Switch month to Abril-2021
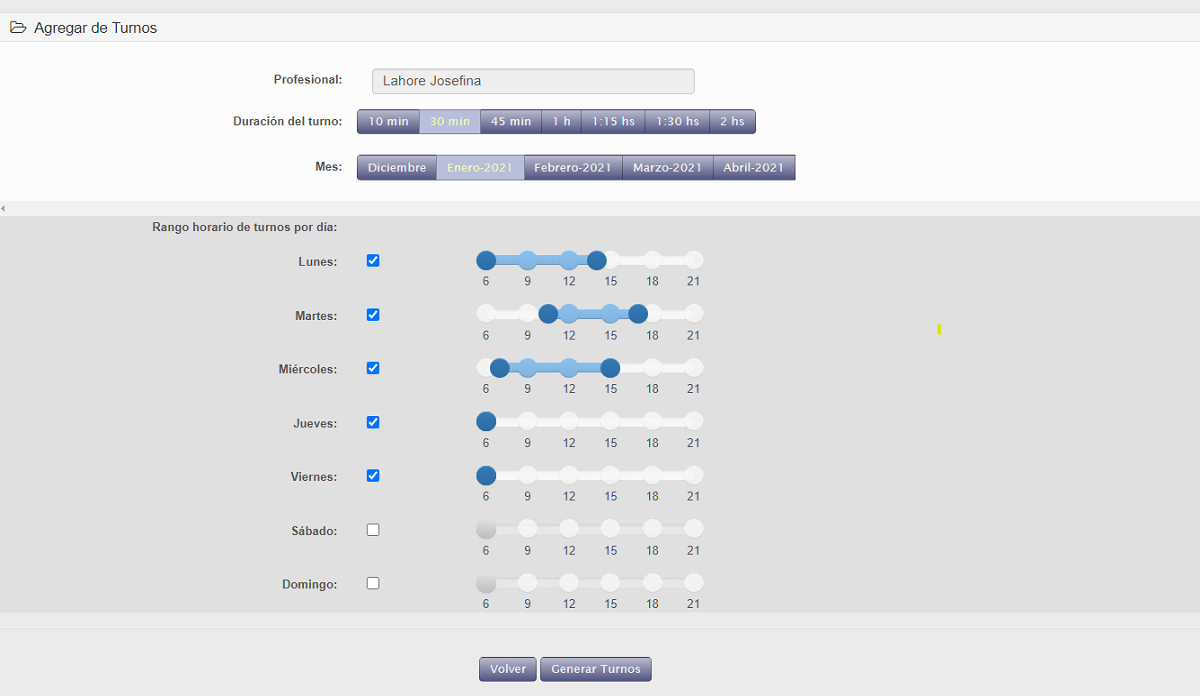 [754, 167]
